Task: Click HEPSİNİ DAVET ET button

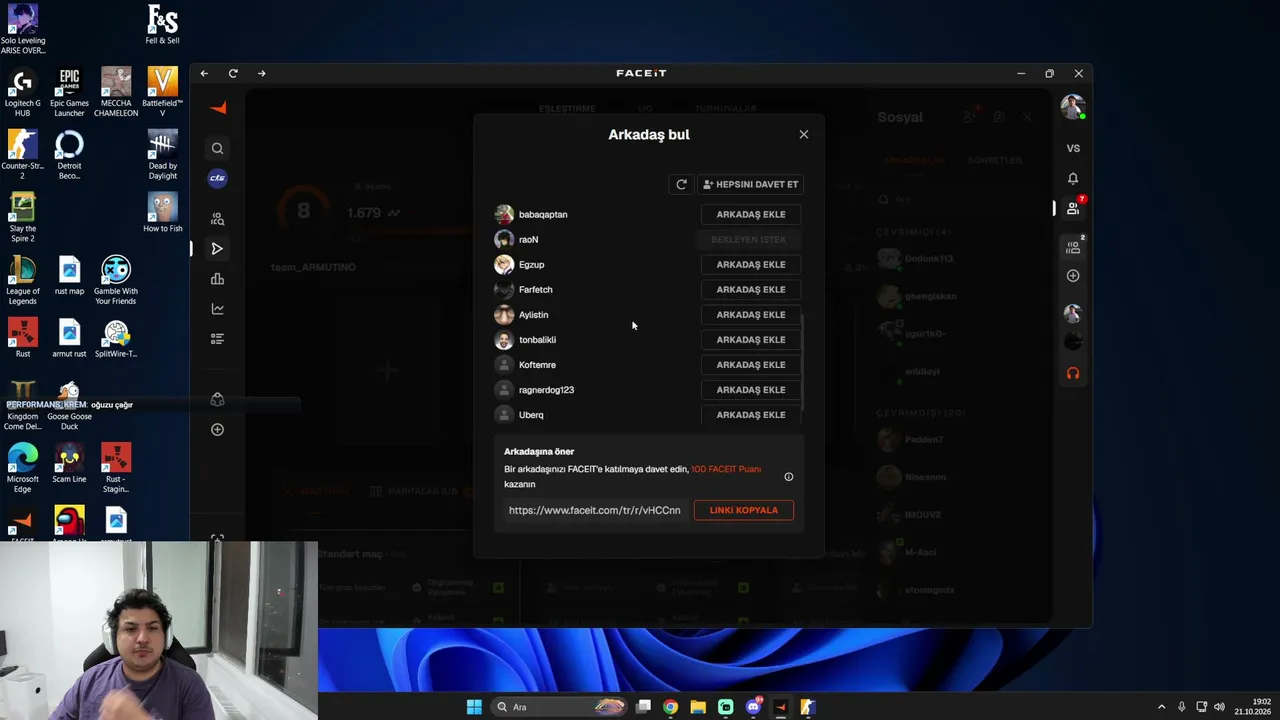Action: 750,184
